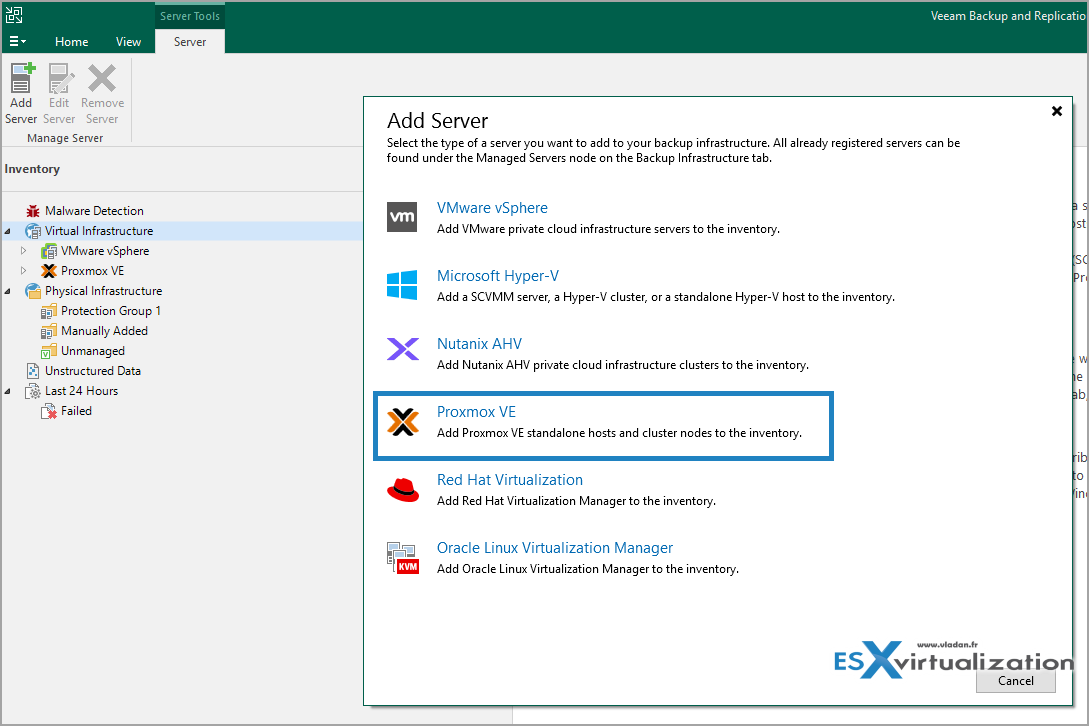Click the Proxmox VE tree icon
Viewport: 1089px width, 726px height.
(x=49, y=271)
